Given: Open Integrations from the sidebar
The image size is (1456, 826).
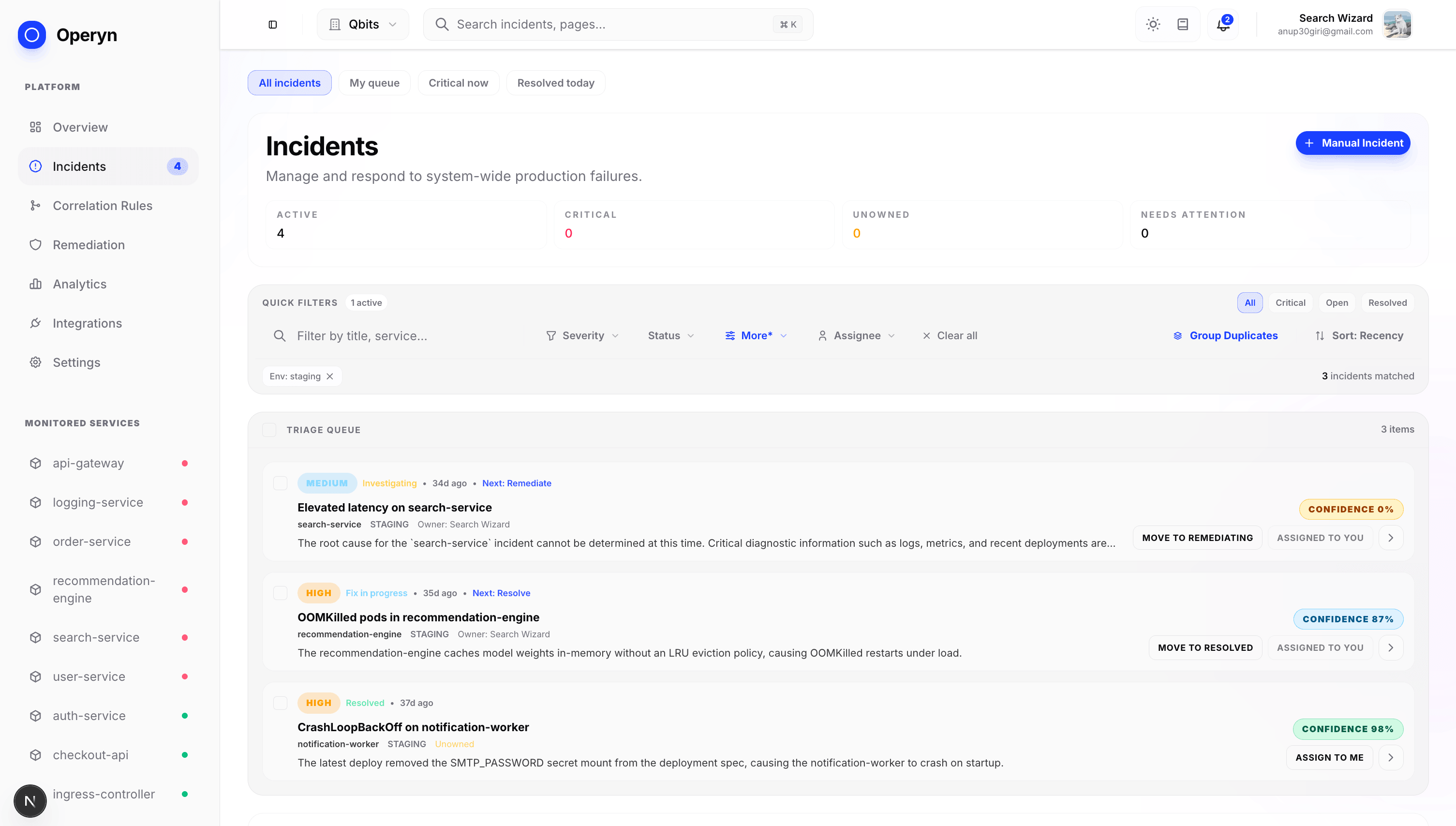Looking at the screenshot, I should (88, 323).
